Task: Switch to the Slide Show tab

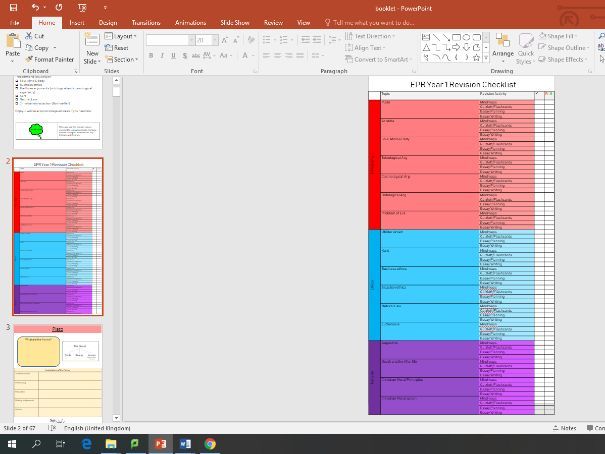Action: (235, 23)
